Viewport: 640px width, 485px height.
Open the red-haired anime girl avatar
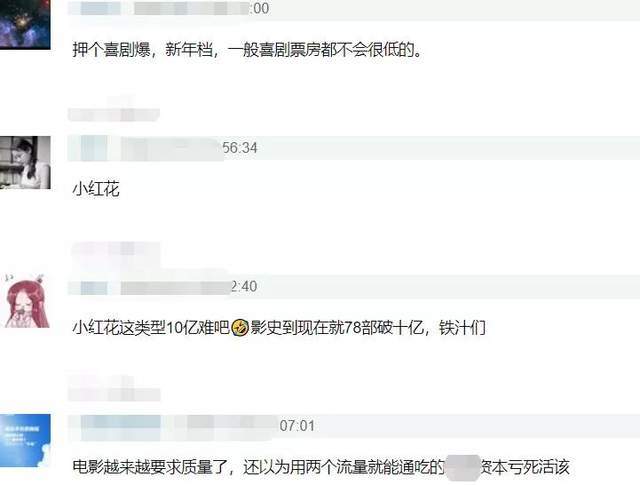[x=26, y=301]
